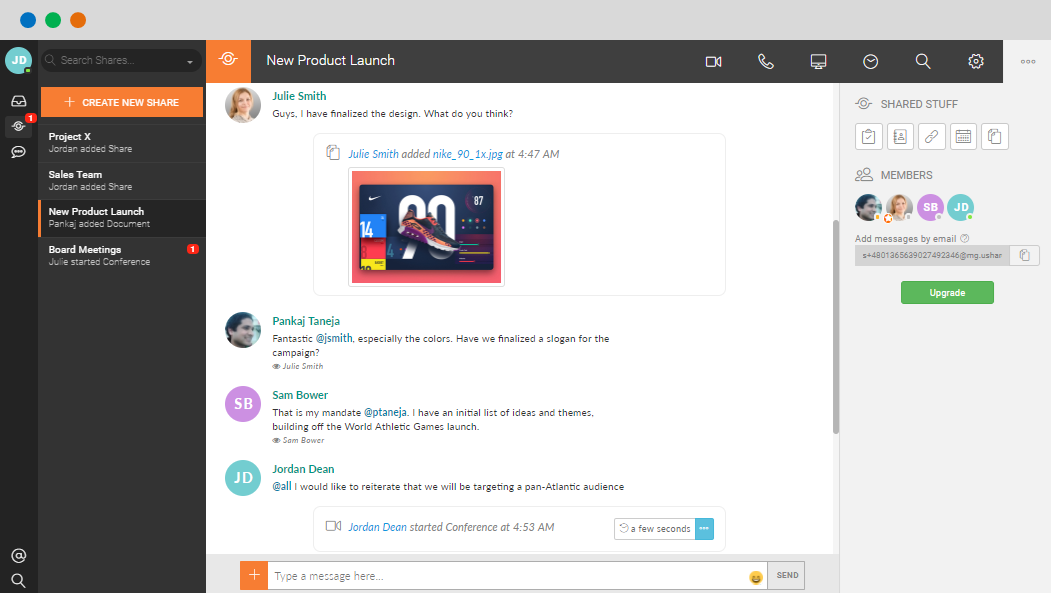1051x593 pixels.
Task: Click the green Upgrade button
Action: pyautogui.click(x=947, y=292)
